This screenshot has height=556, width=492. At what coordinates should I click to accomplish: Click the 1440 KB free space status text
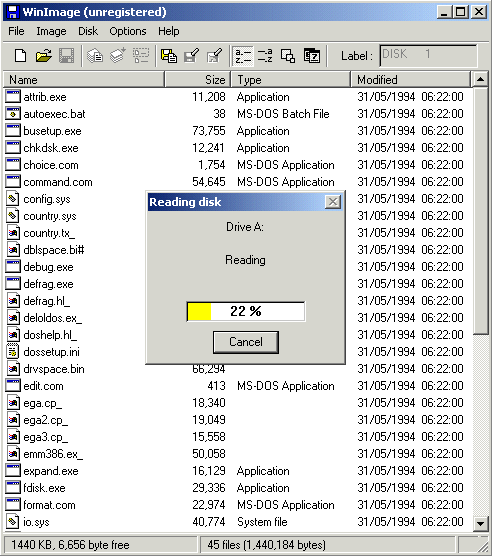click(x=71, y=545)
